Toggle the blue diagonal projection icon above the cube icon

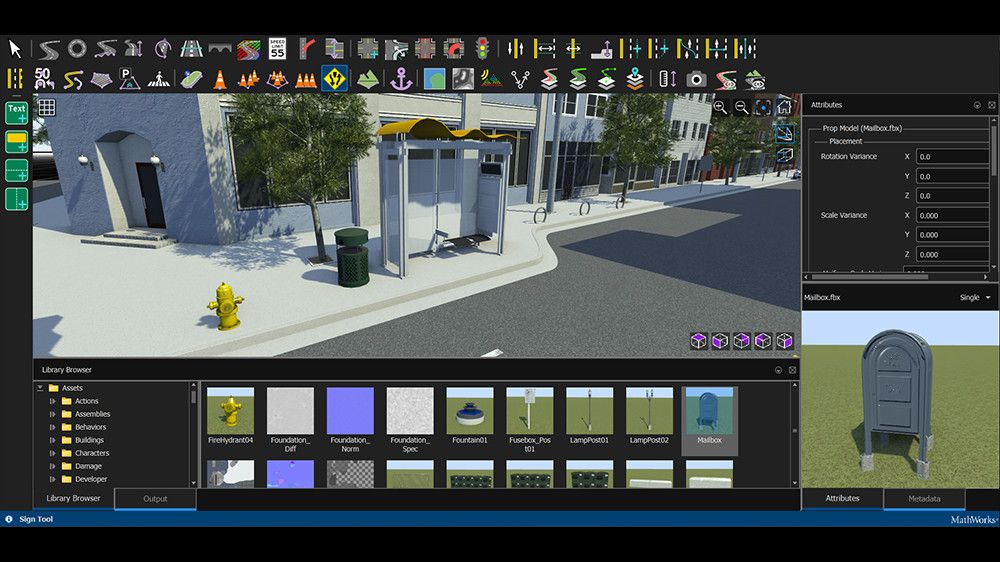click(x=784, y=133)
